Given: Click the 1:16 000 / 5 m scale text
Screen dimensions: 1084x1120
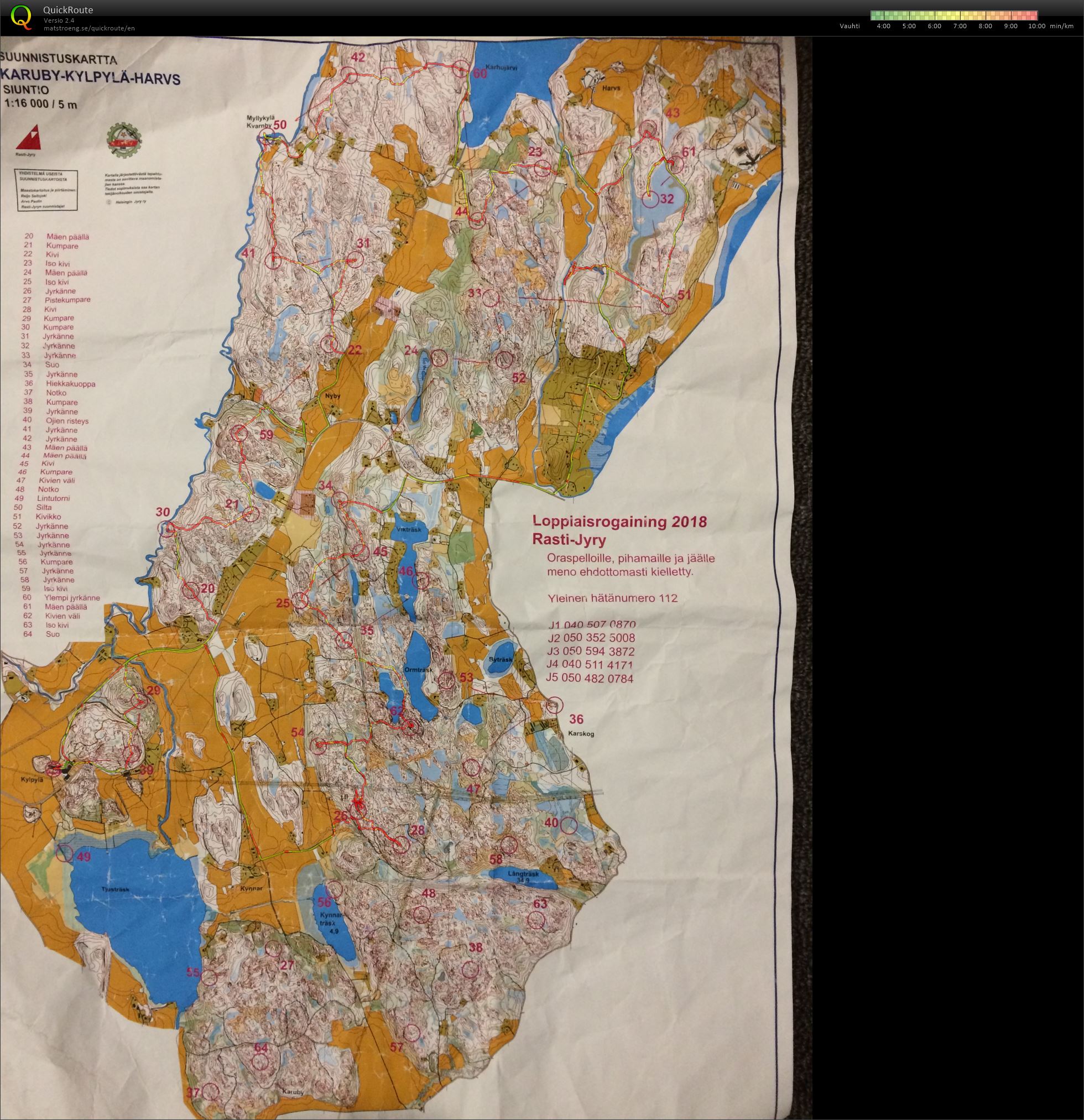Looking at the screenshot, I should pos(40,103).
